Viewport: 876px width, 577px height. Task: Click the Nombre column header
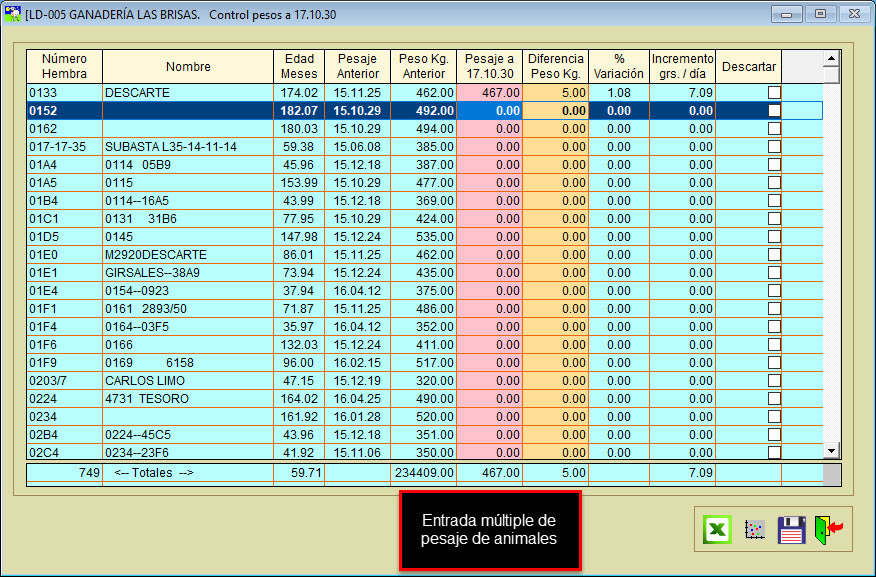click(x=188, y=67)
